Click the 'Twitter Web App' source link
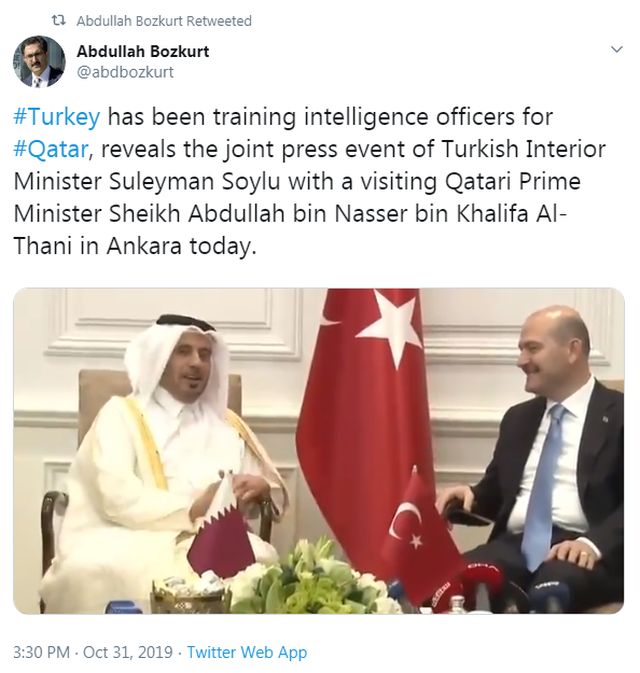This screenshot has height=673, width=640. point(247,652)
